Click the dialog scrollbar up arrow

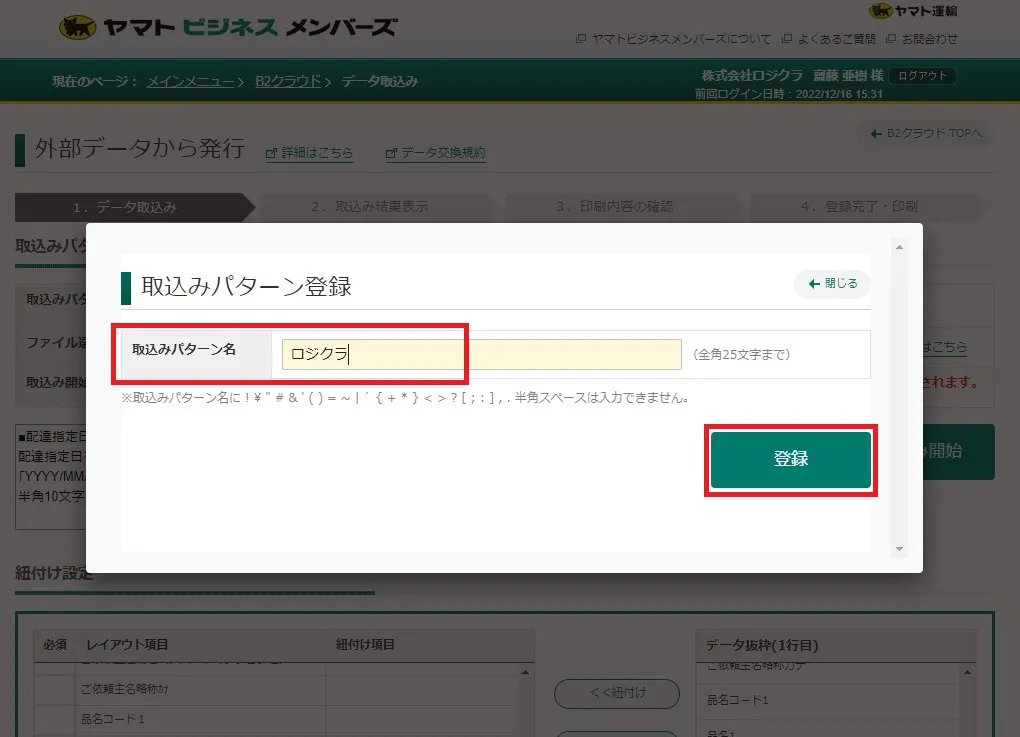pyautogui.click(x=899, y=247)
